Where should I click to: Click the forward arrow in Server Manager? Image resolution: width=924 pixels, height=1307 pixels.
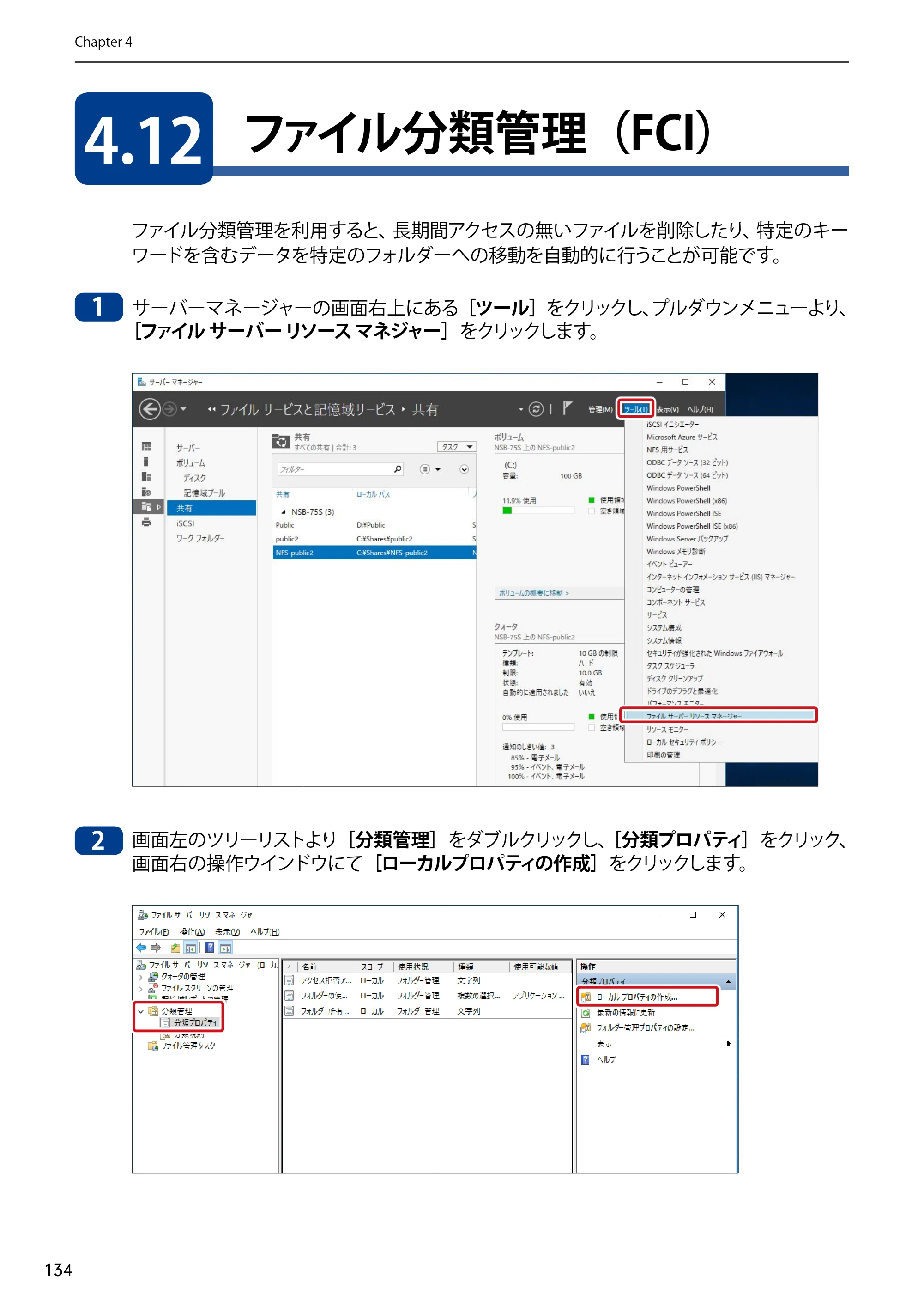coord(169,409)
